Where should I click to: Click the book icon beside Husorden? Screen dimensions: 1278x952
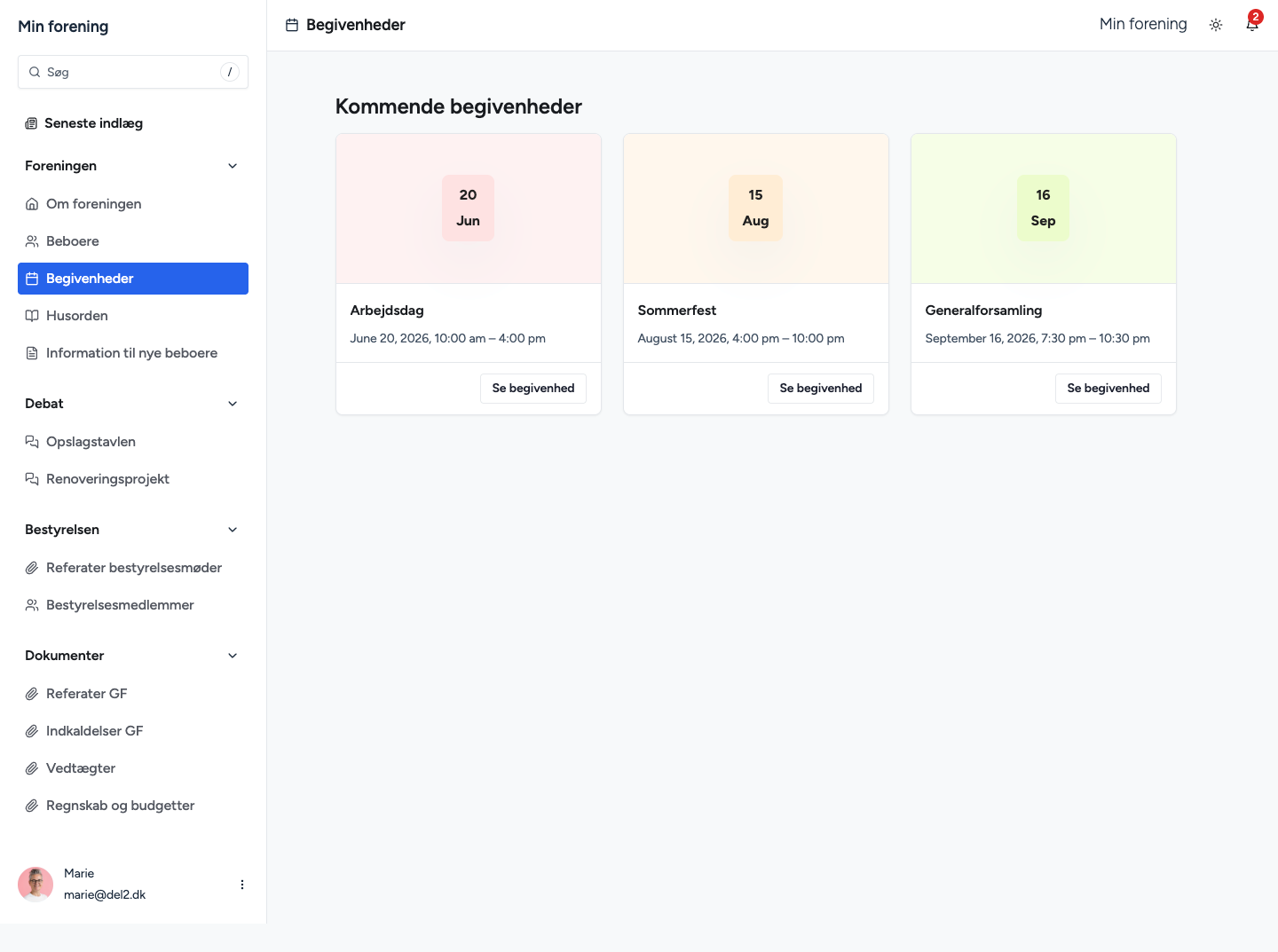[32, 316]
